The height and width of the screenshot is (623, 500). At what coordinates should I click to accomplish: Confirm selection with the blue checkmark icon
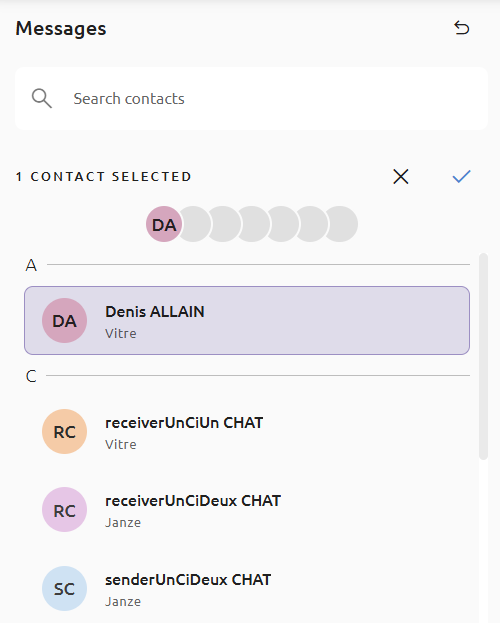(x=461, y=176)
